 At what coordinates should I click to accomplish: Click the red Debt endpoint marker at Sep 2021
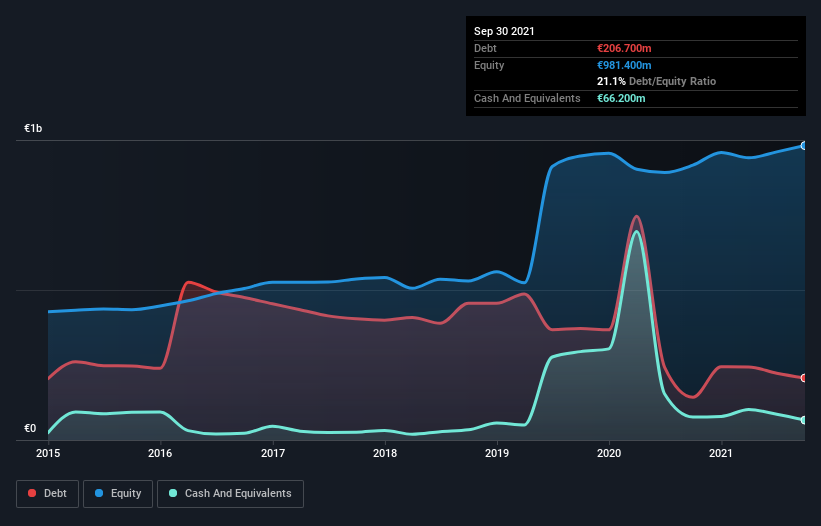[x=804, y=378]
